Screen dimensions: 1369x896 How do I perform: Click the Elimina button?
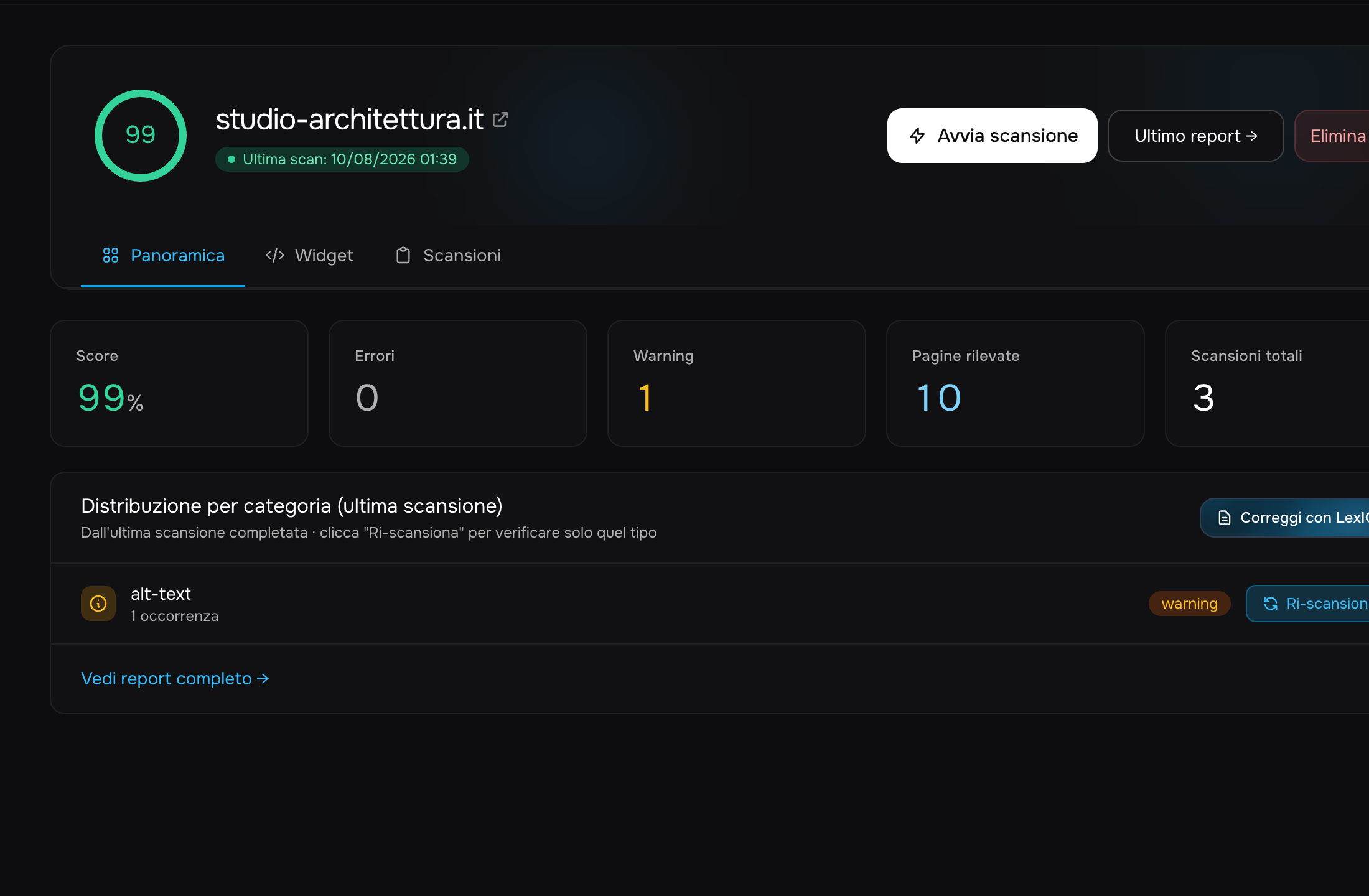click(x=1332, y=136)
